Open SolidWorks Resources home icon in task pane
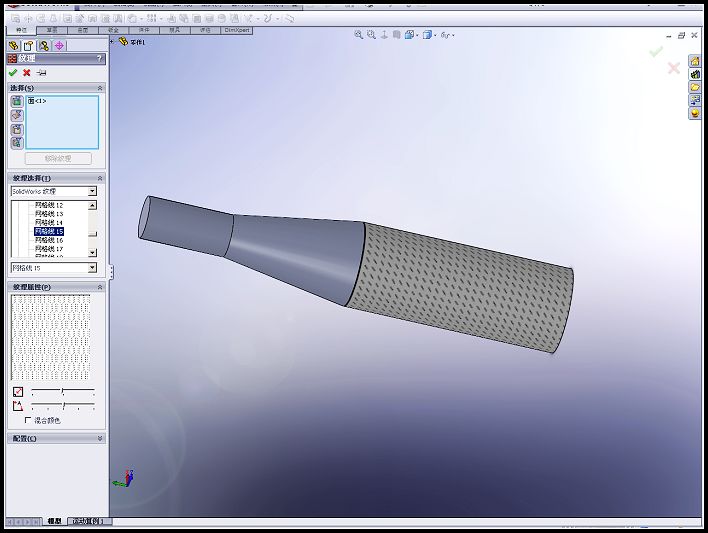Screen dimensions: 708x533 694,61
